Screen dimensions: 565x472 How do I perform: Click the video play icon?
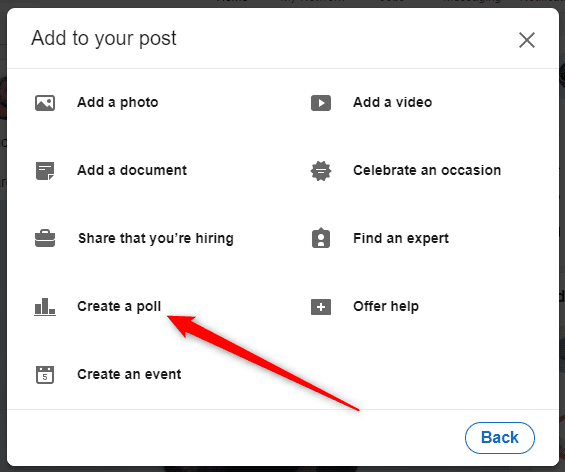(321, 103)
